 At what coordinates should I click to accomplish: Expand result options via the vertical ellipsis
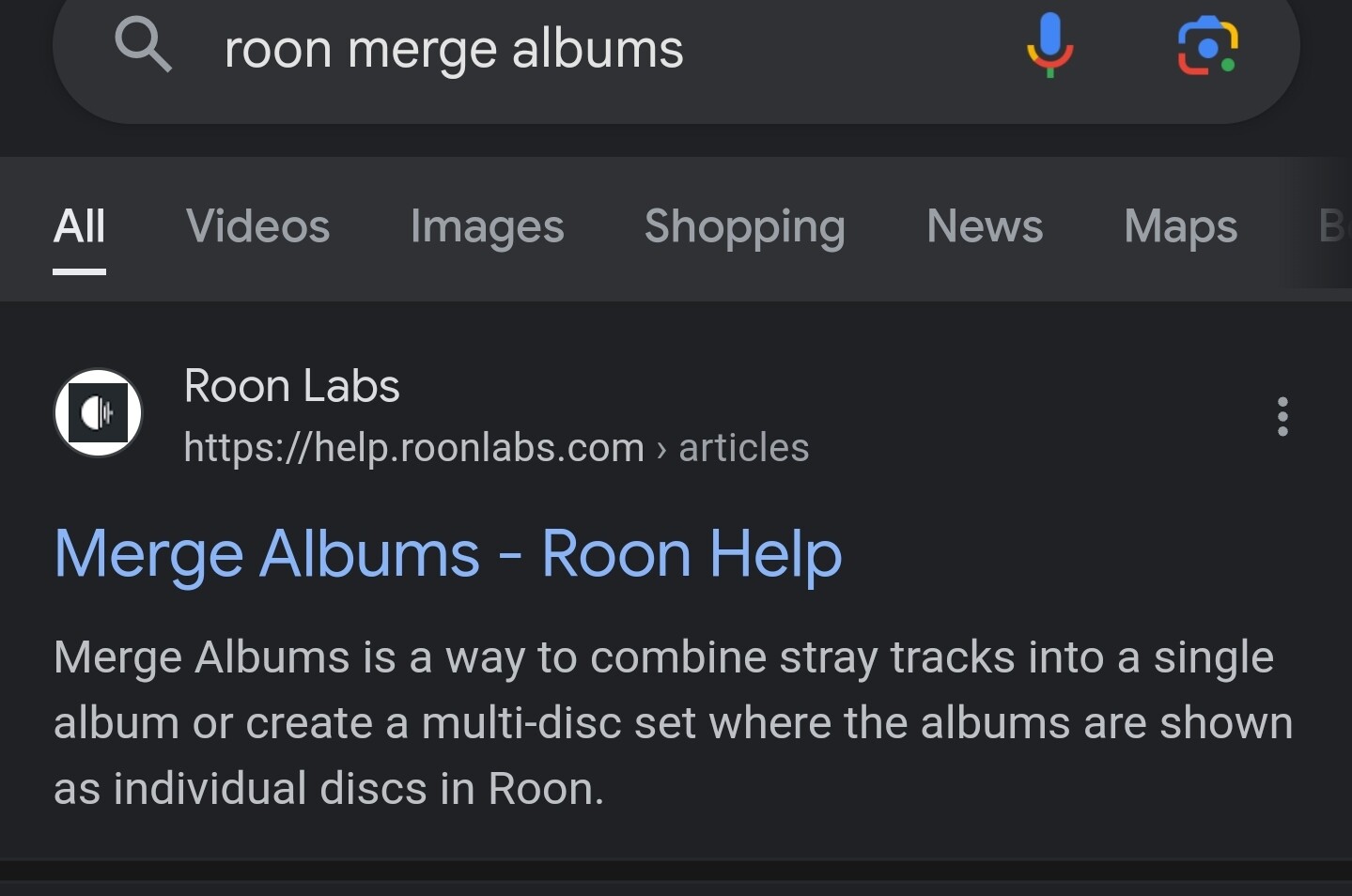(1282, 417)
